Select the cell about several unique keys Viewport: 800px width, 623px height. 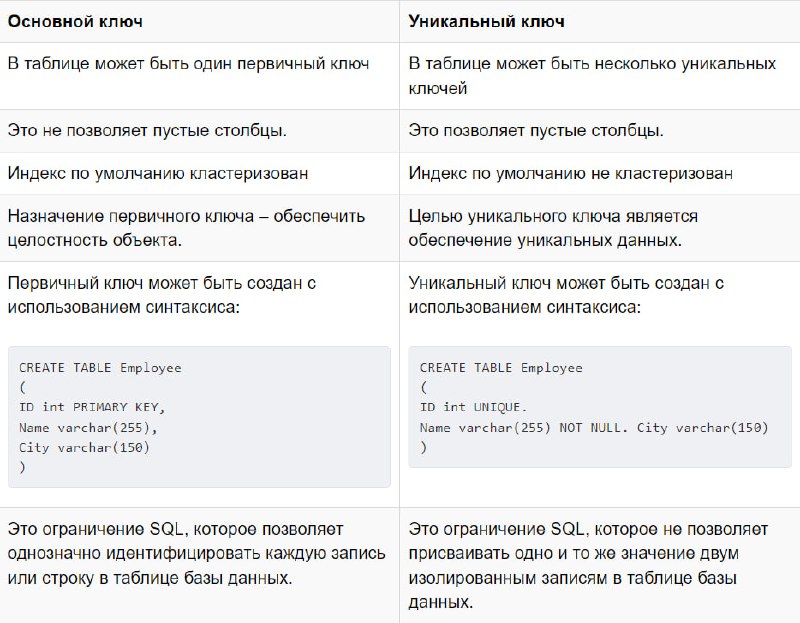pos(599,76)
